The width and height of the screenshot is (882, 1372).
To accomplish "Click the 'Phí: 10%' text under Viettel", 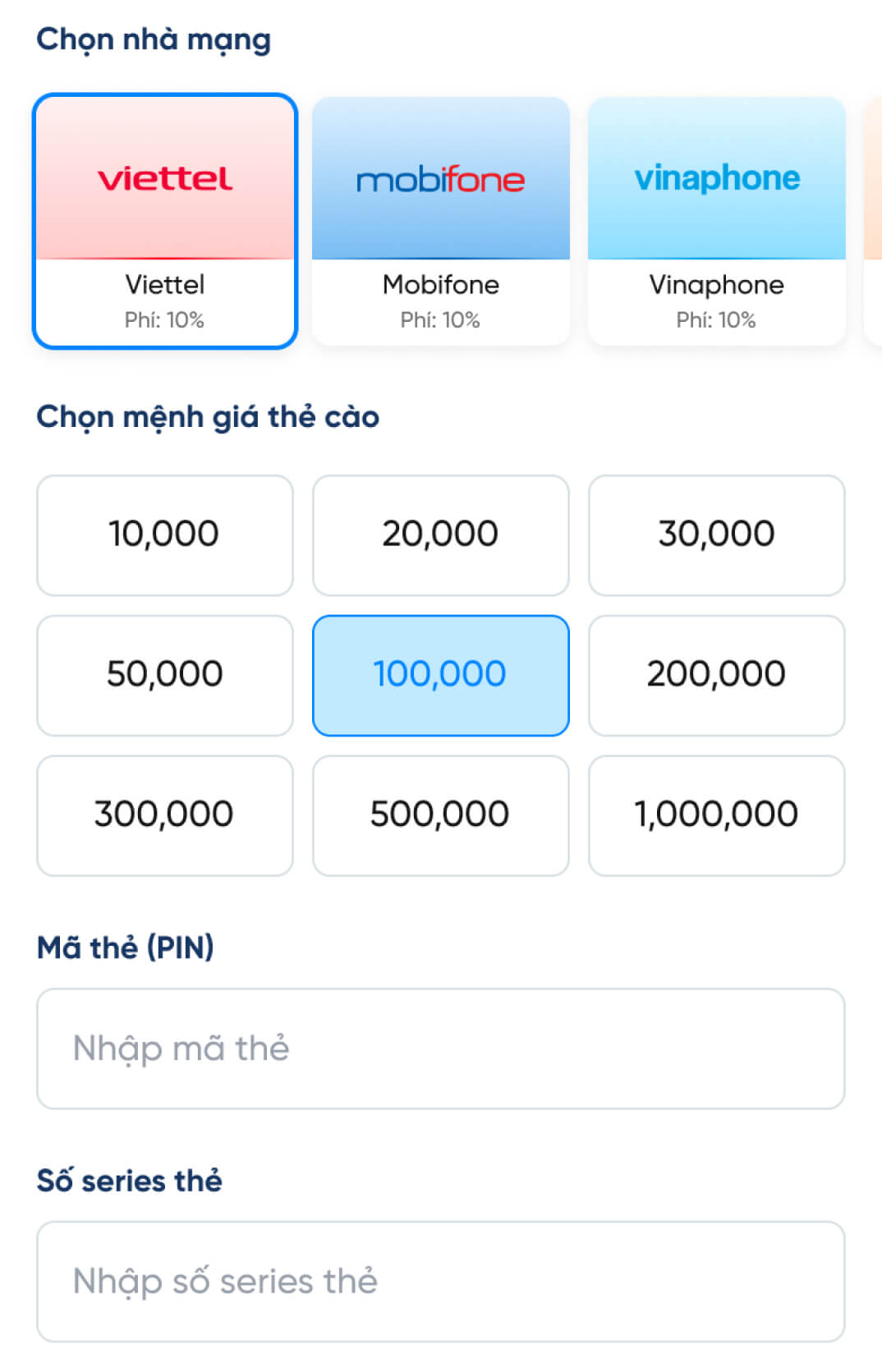I will (x=164, y=320).
